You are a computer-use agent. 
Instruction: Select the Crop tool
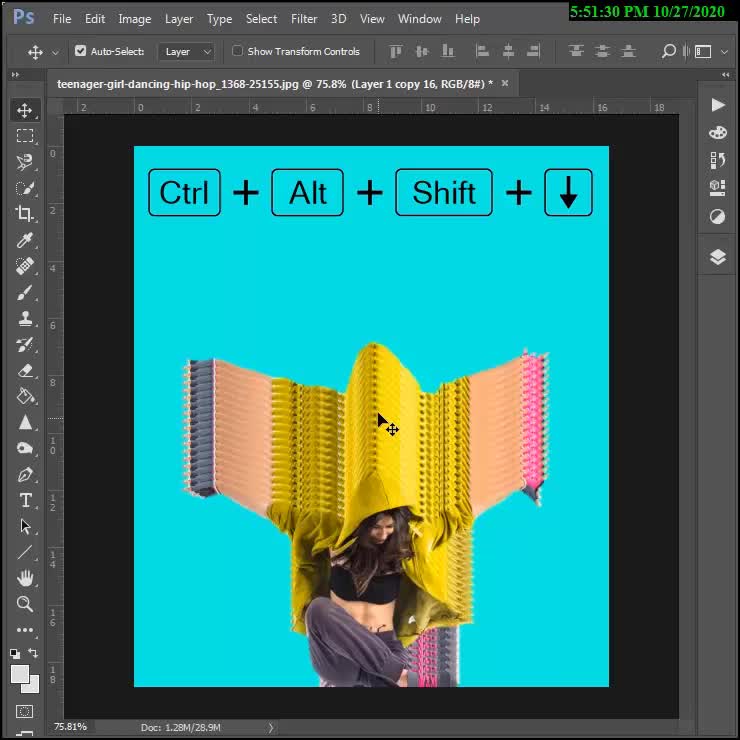25,213
